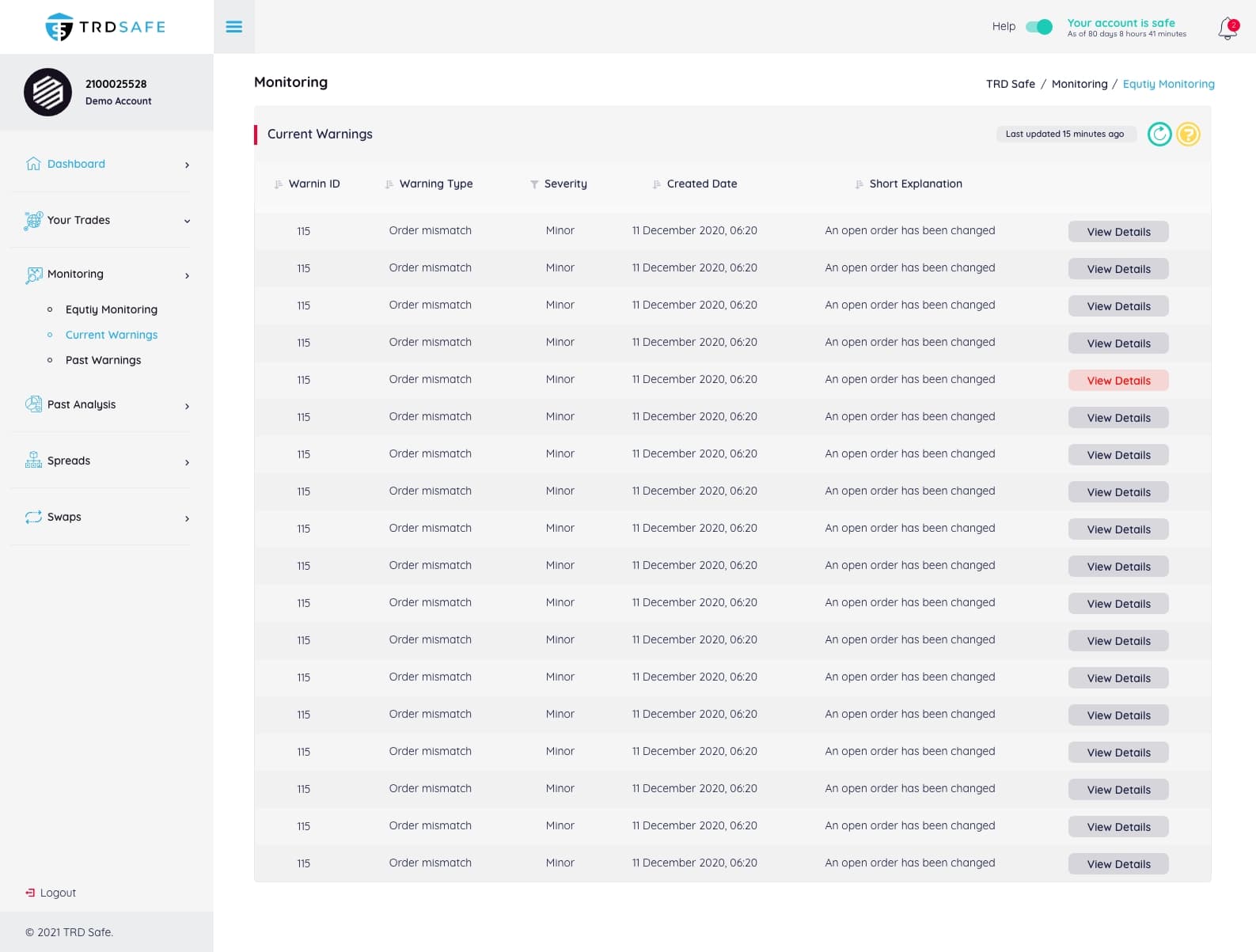
Task: Sort by Created Date column icon
Action: coord(656,184)
